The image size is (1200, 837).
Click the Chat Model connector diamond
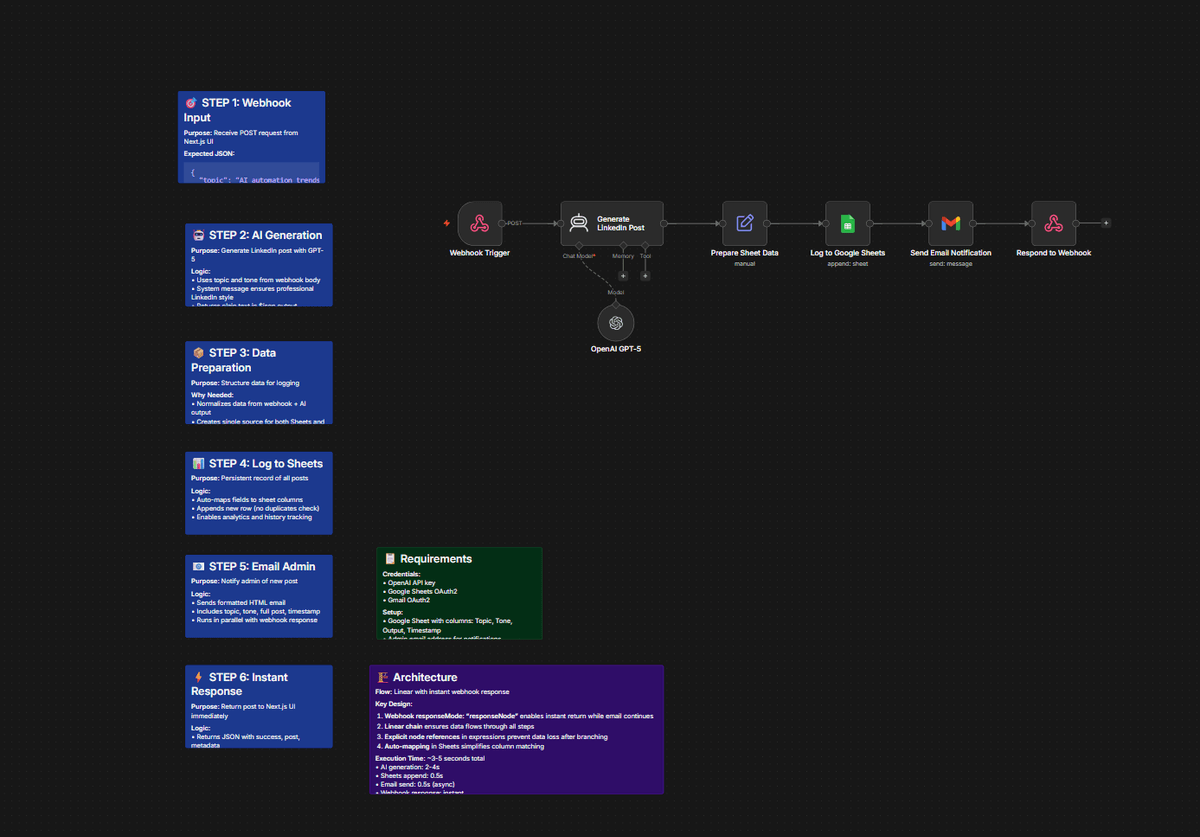pos(579,245)
